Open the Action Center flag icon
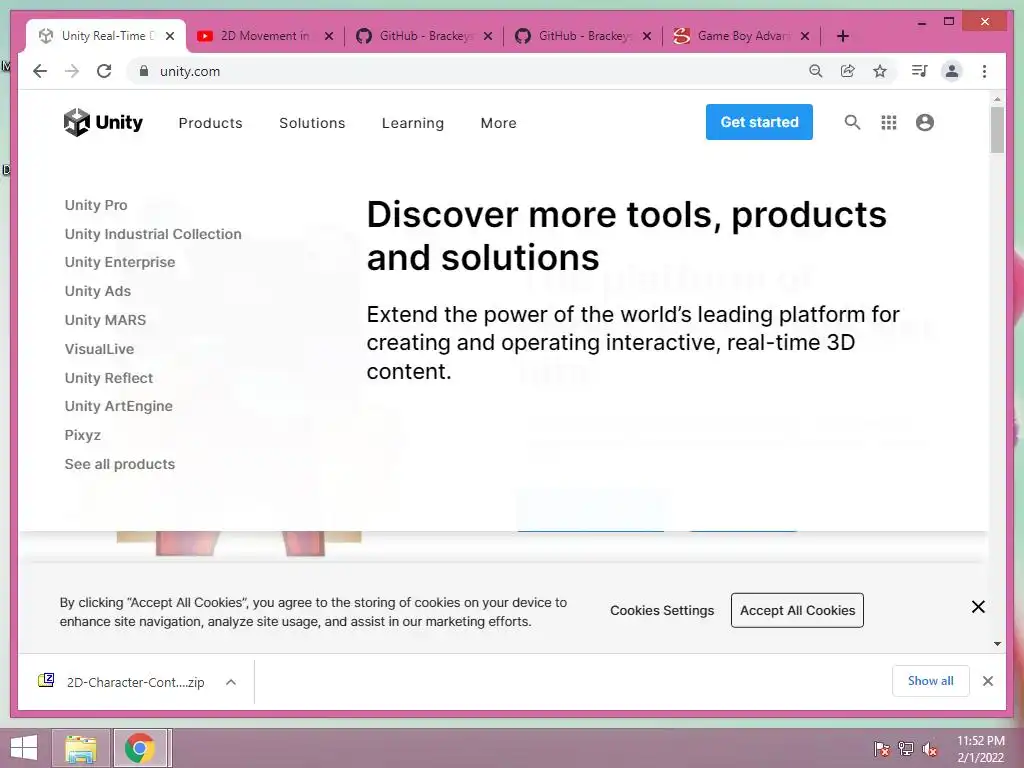1024x768 pixels. click(881, 749)
